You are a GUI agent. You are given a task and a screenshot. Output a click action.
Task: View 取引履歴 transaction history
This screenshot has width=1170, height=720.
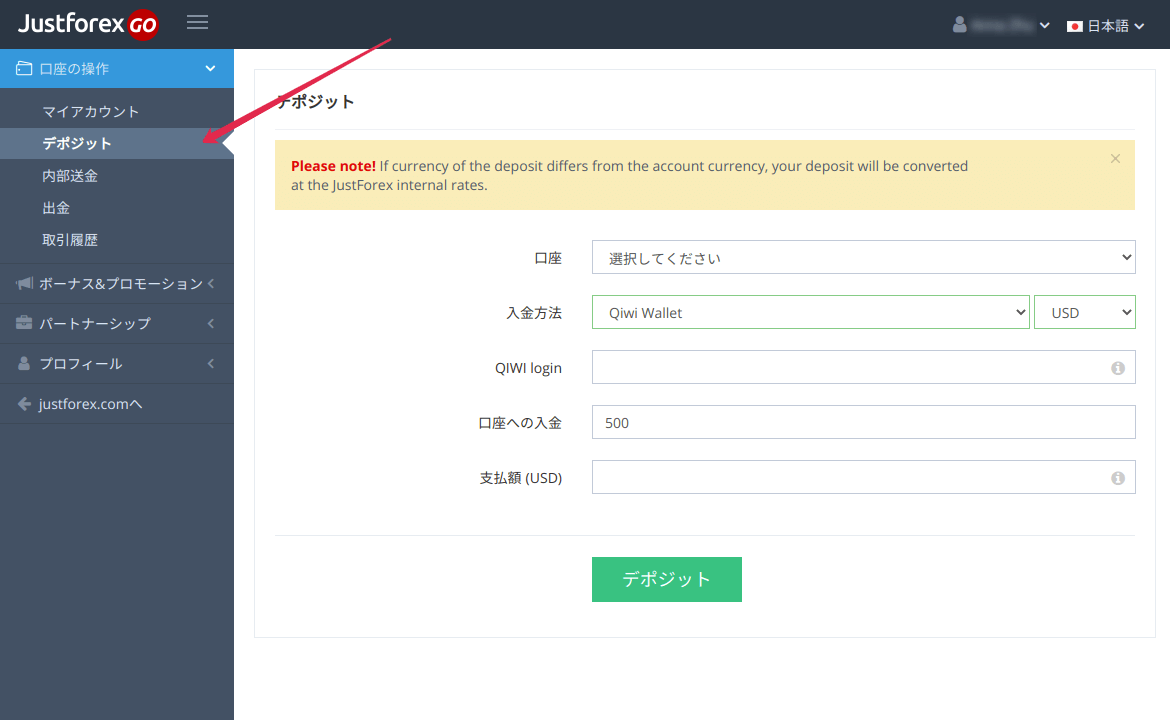pos(70,240)
